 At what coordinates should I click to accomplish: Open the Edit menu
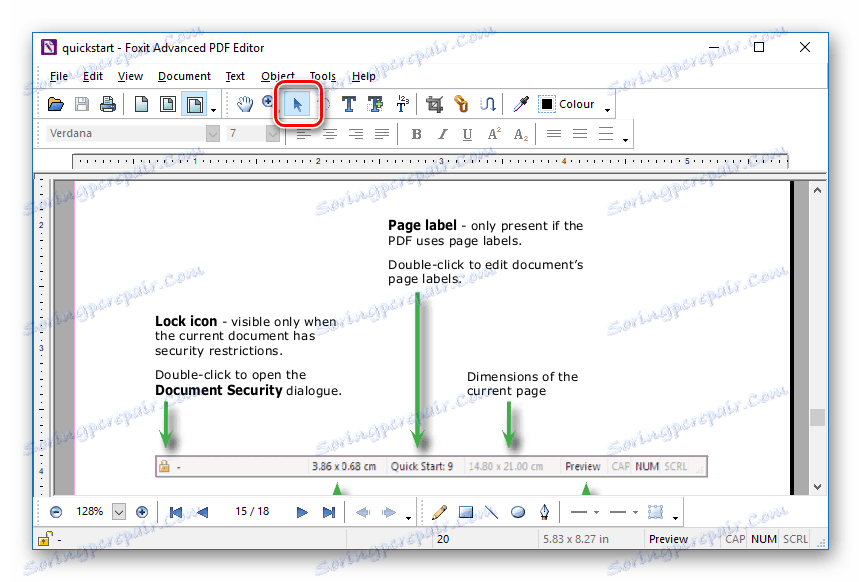click(x=93, y=76)
